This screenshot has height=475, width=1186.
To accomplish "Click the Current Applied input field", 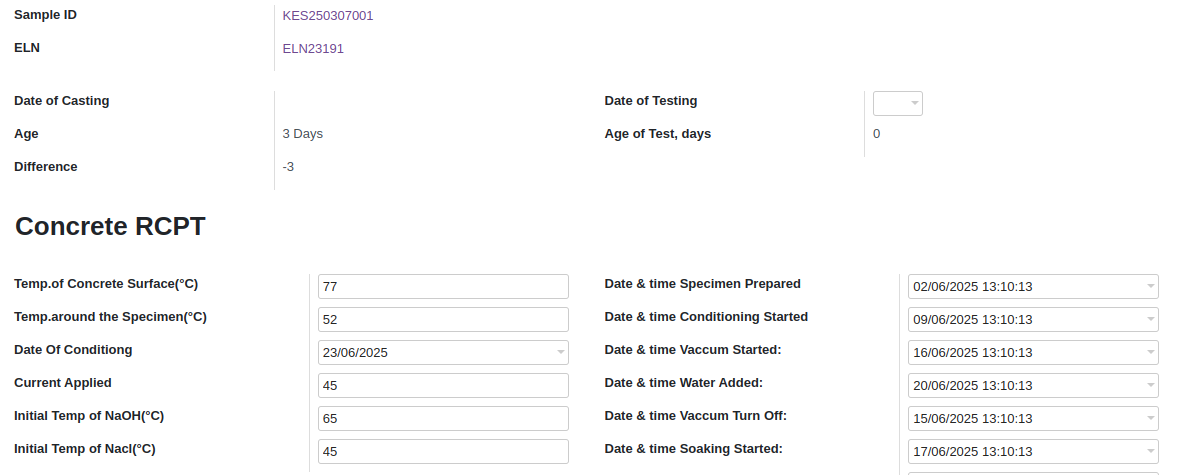I will coord(443,386).
